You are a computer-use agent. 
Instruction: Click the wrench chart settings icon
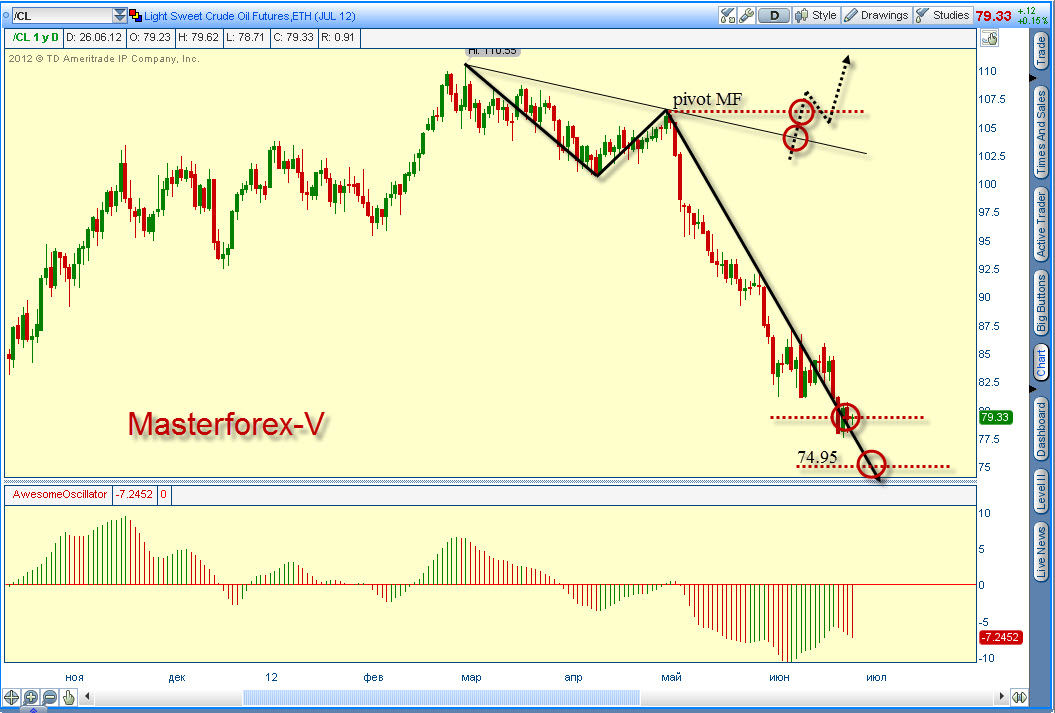(x=746, y=15)
